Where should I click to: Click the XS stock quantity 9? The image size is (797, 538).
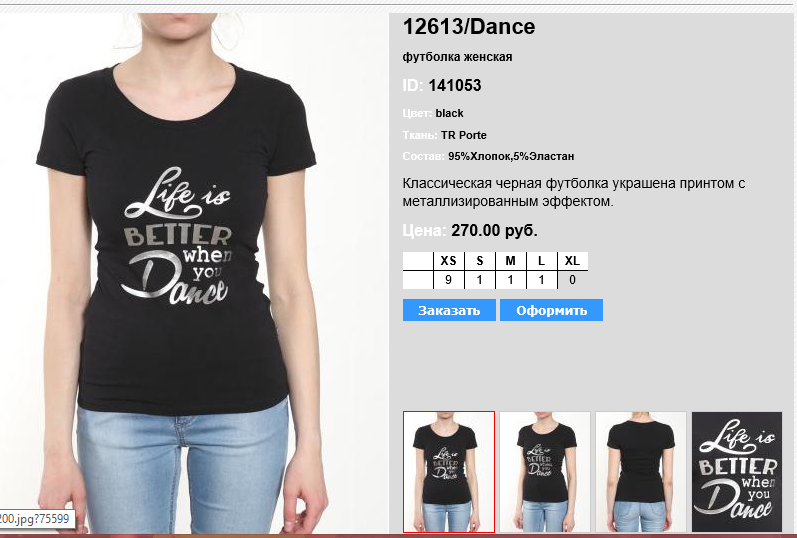(448, 280)
